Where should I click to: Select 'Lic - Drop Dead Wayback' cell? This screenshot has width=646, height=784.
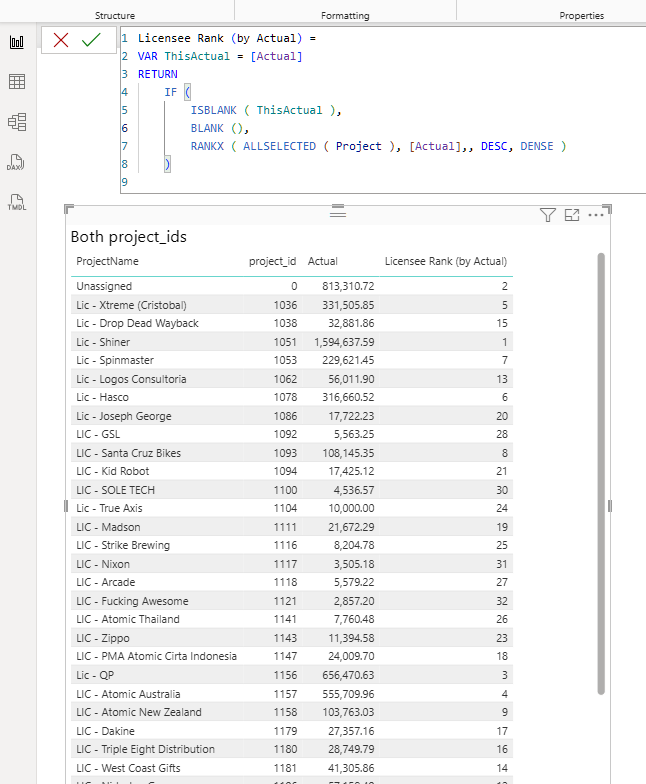pos(137,323)
